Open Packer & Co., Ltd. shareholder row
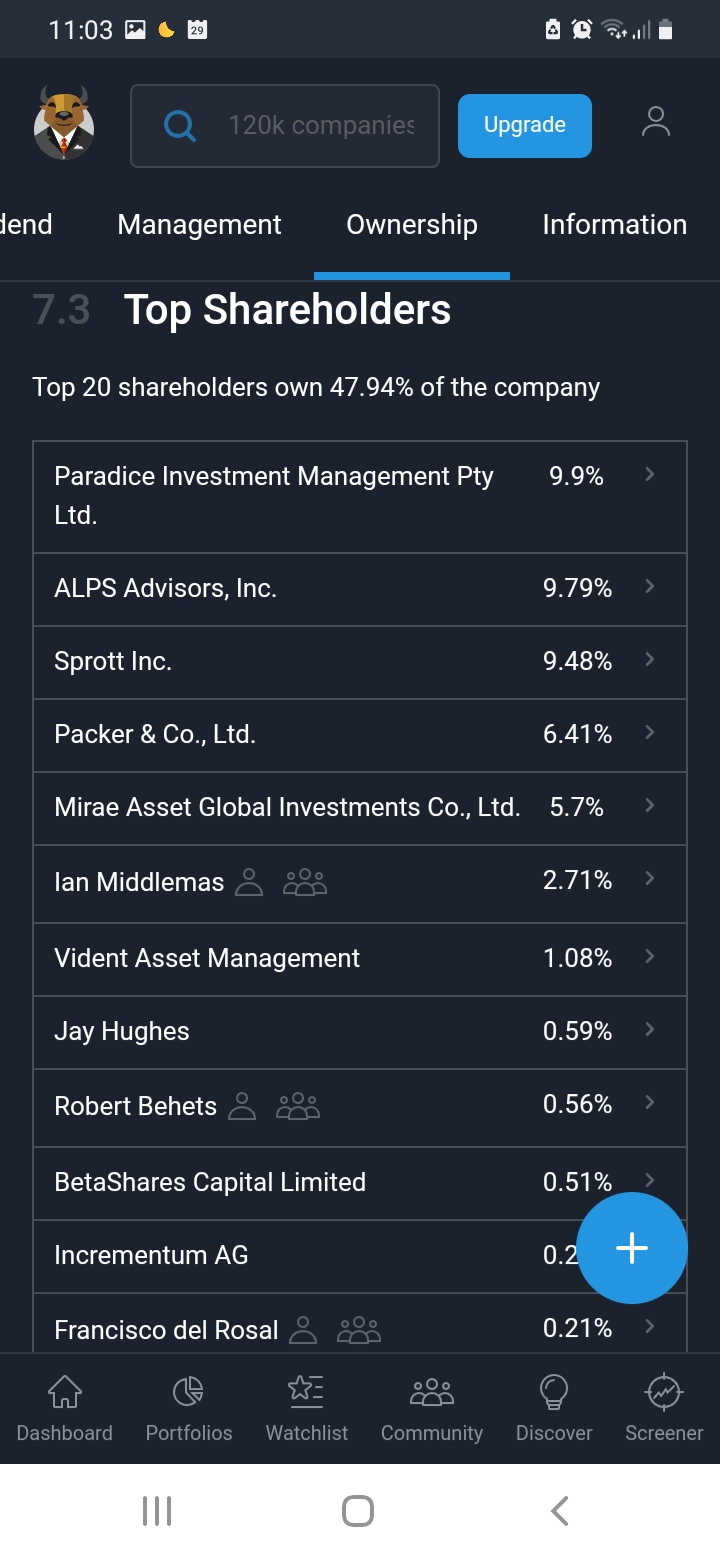The image size is (720, 1560). click(x=360, y=735)
